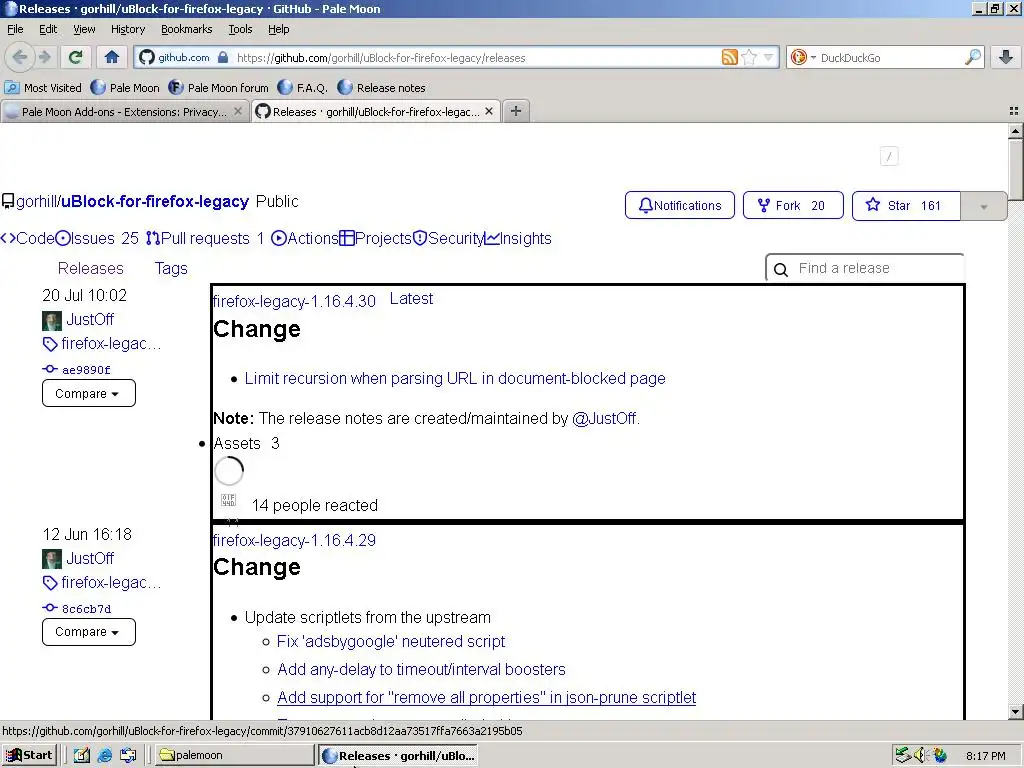Open the Insights tab

519,238
